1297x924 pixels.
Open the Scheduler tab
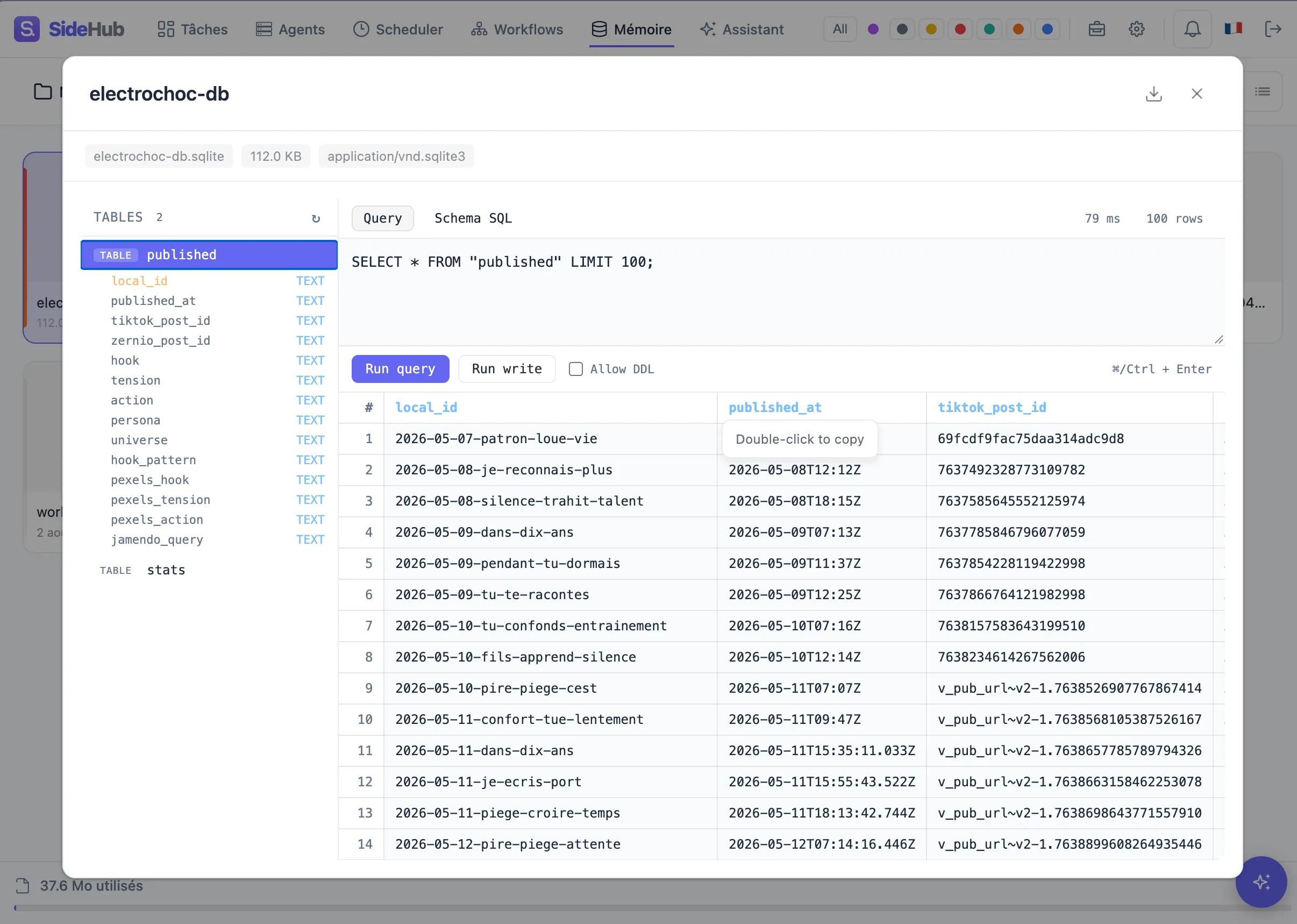click(x=397, y=29)
